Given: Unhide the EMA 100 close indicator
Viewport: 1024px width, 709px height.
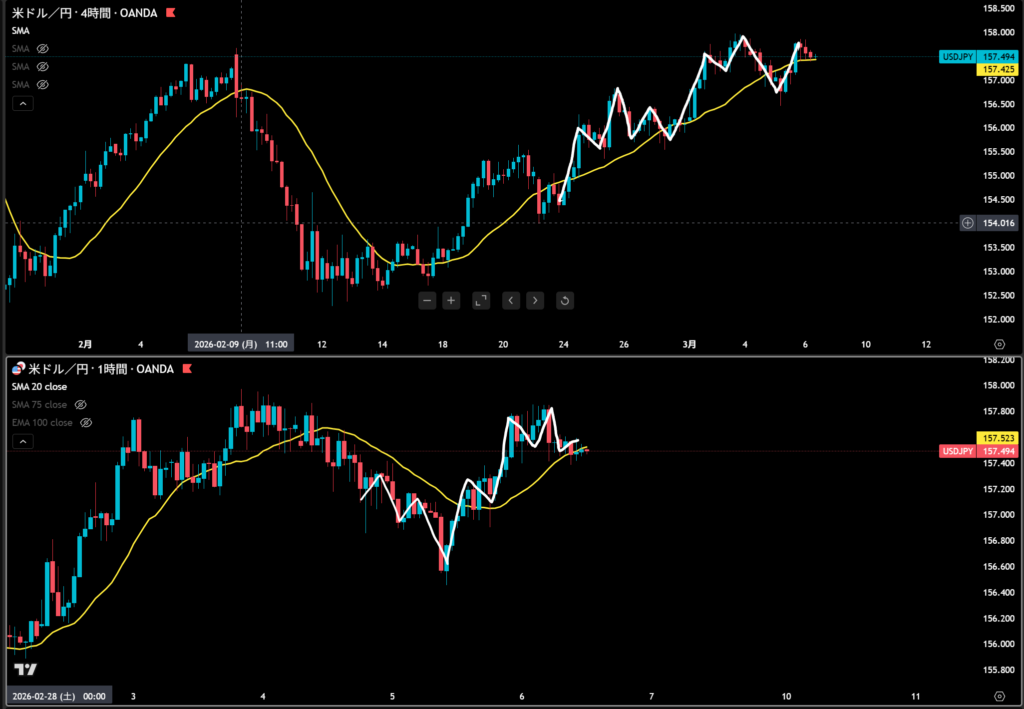Looking at the screenshot, I should (x=86, y=423).
